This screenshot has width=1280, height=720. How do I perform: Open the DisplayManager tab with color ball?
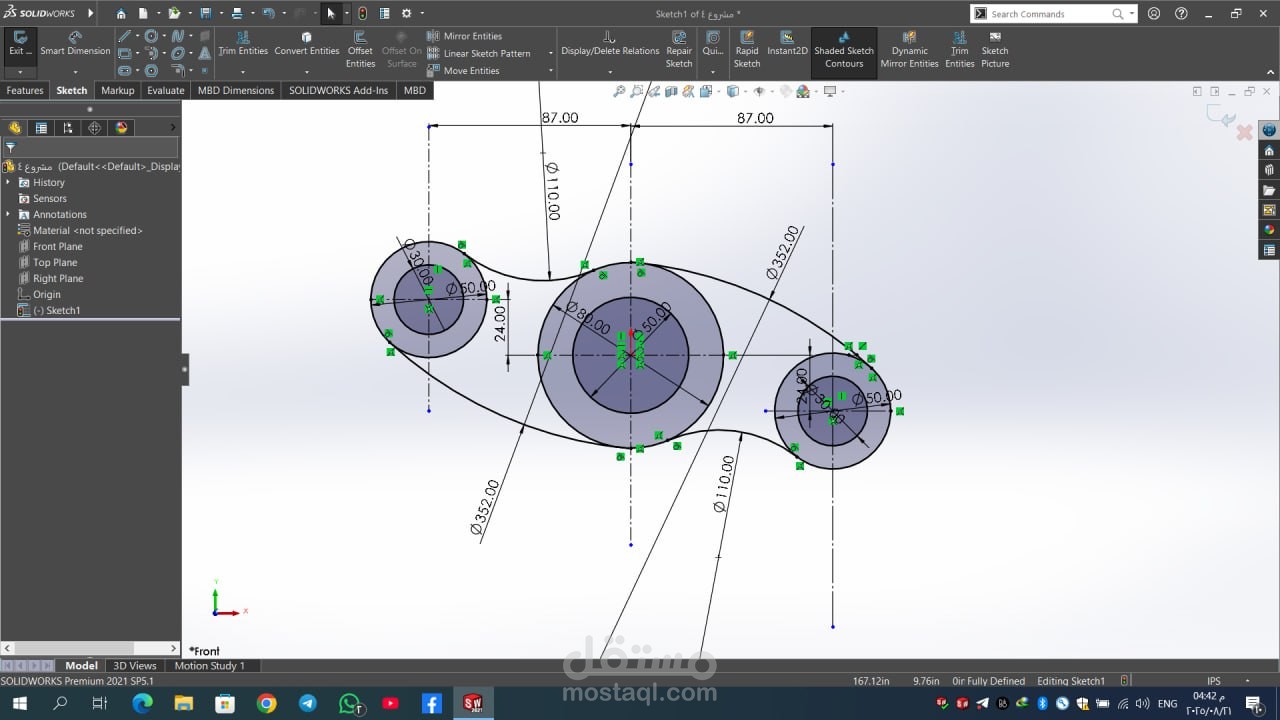click(122, 128)
